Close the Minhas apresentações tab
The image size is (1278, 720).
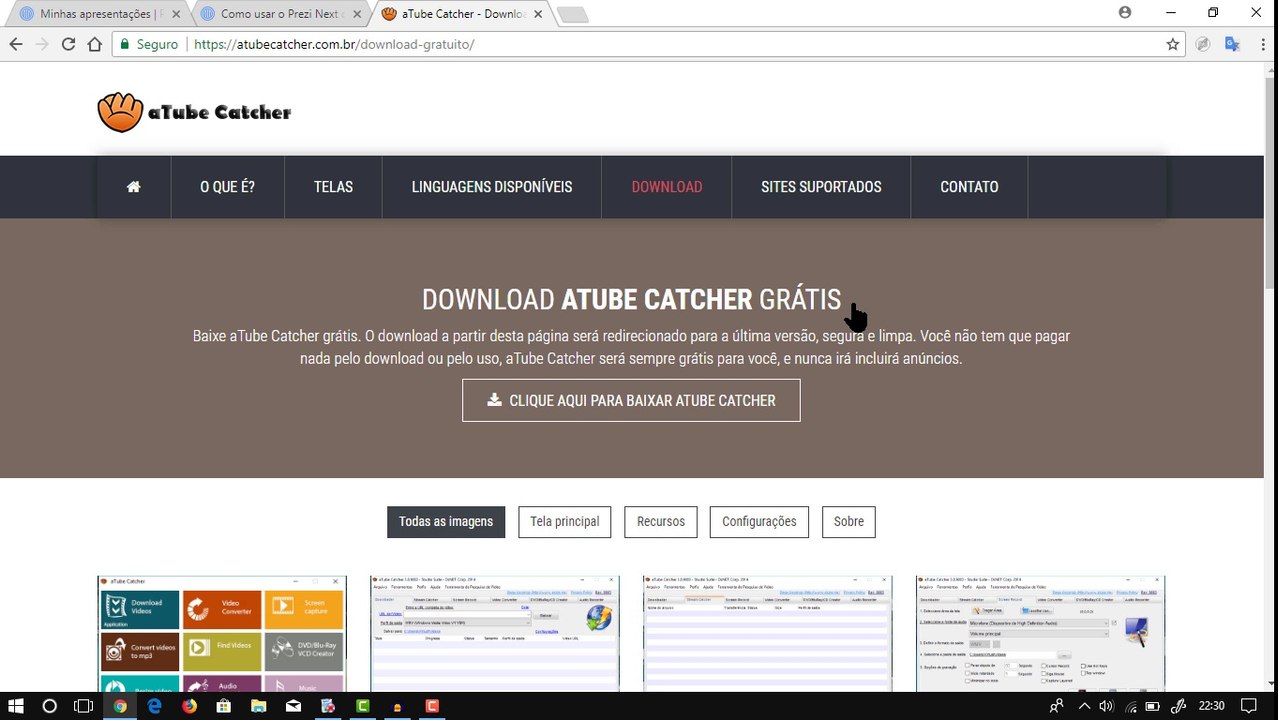tap(176, 14)
